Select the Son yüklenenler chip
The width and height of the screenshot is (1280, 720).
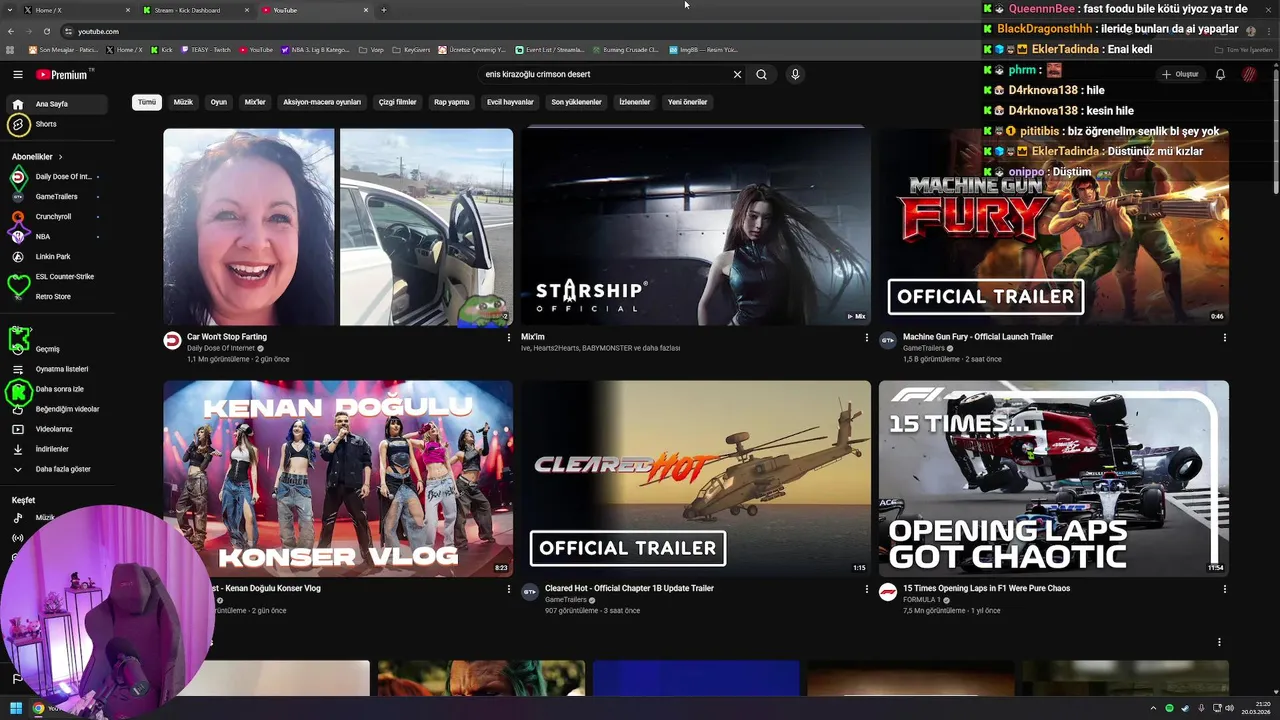click(577, 102)
